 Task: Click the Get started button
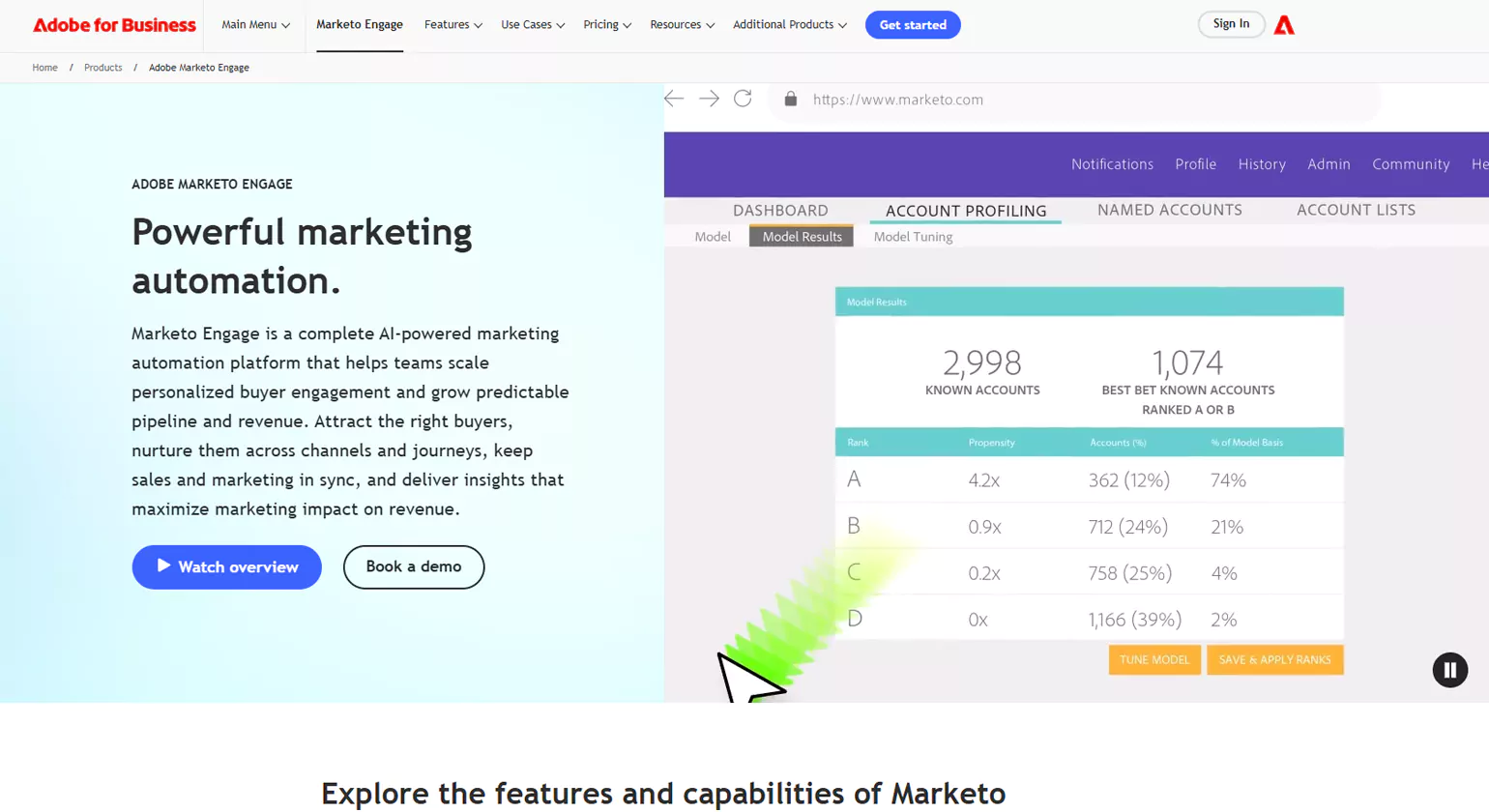pos(913,24)
